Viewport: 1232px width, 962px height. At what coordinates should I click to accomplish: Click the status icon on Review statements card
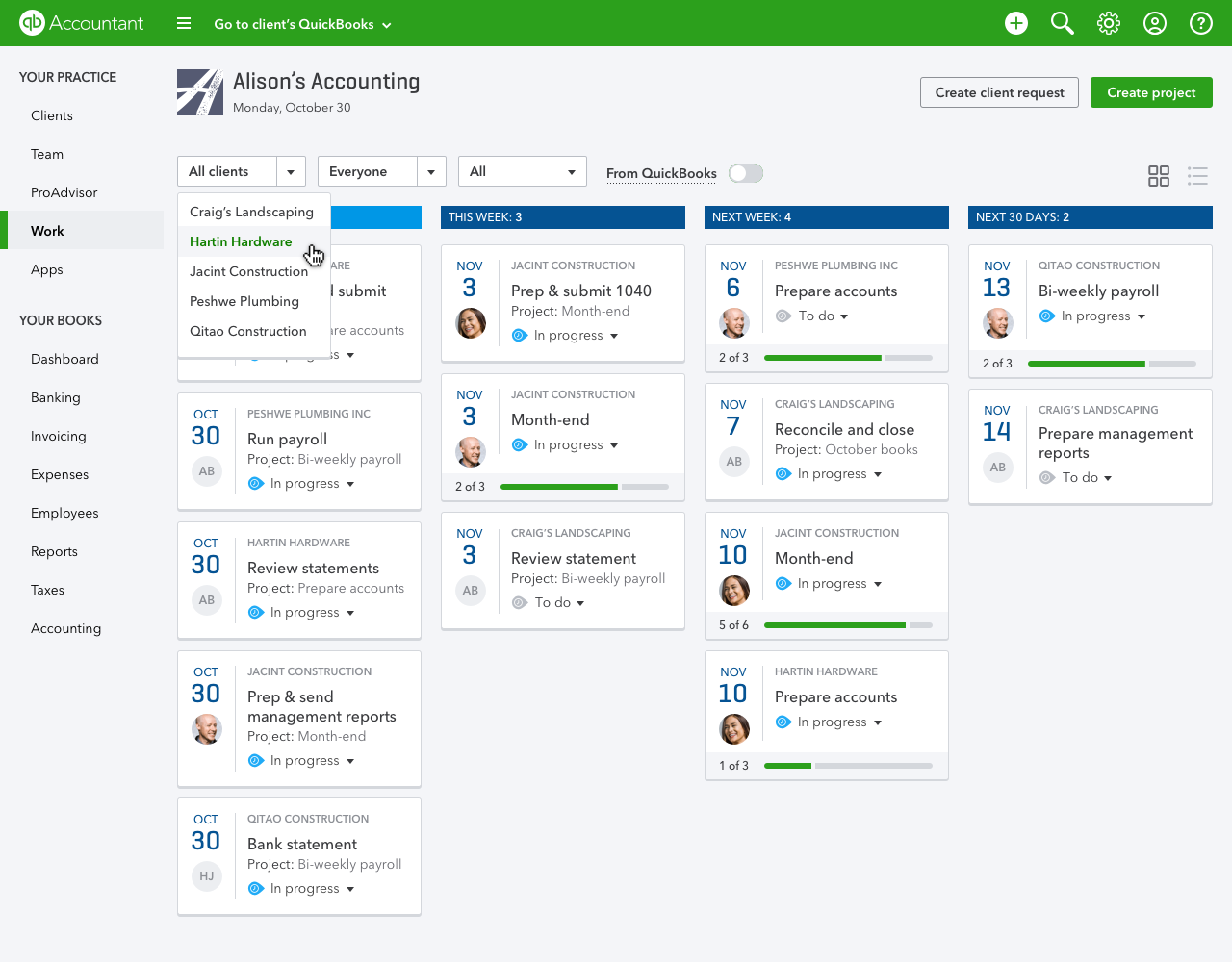pyautogui.click(x=256, y=612)
